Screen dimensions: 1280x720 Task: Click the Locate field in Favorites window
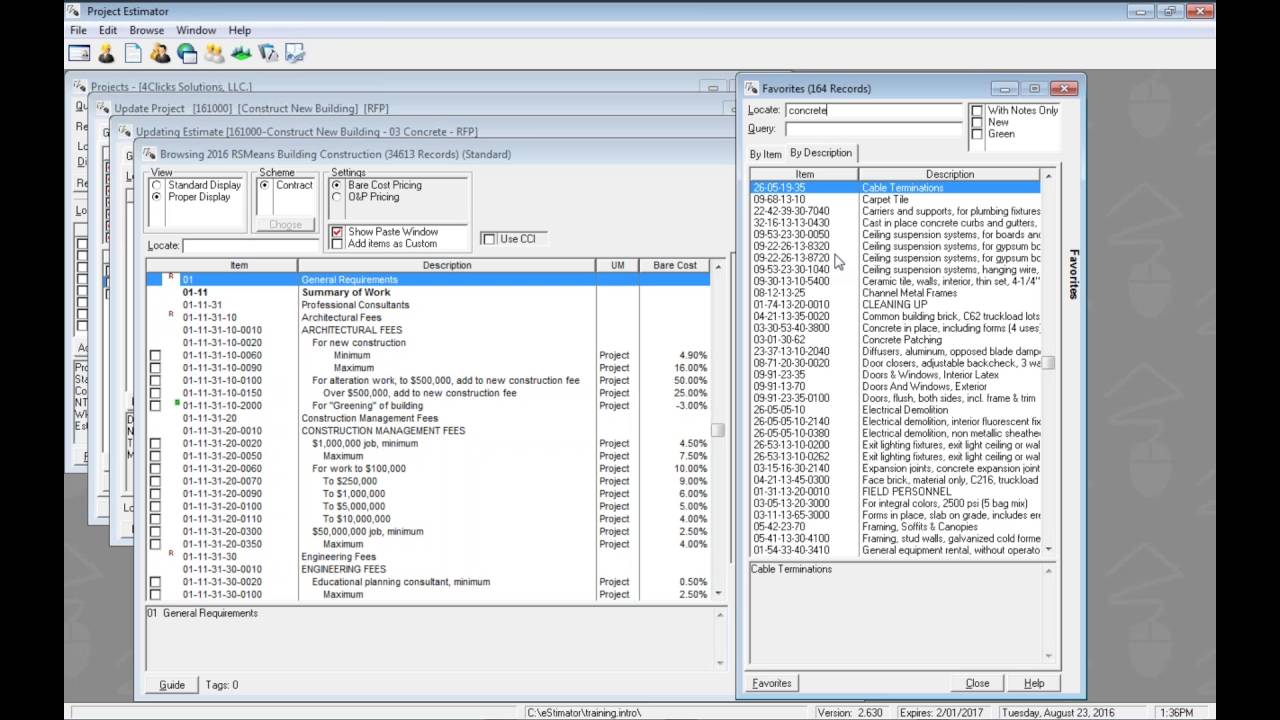click(x=873, y=111)
